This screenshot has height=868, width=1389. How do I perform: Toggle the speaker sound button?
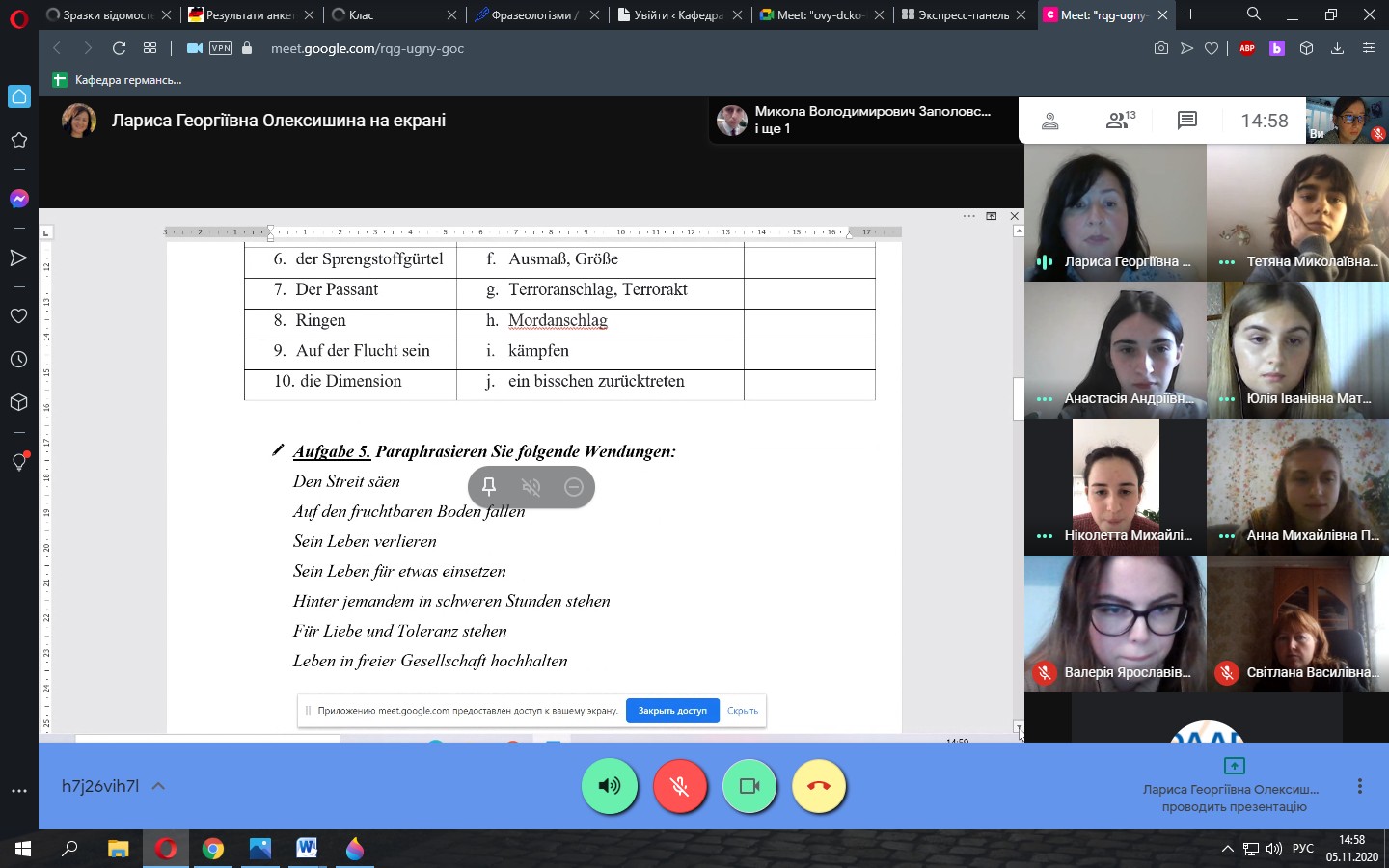pos(610,786)
